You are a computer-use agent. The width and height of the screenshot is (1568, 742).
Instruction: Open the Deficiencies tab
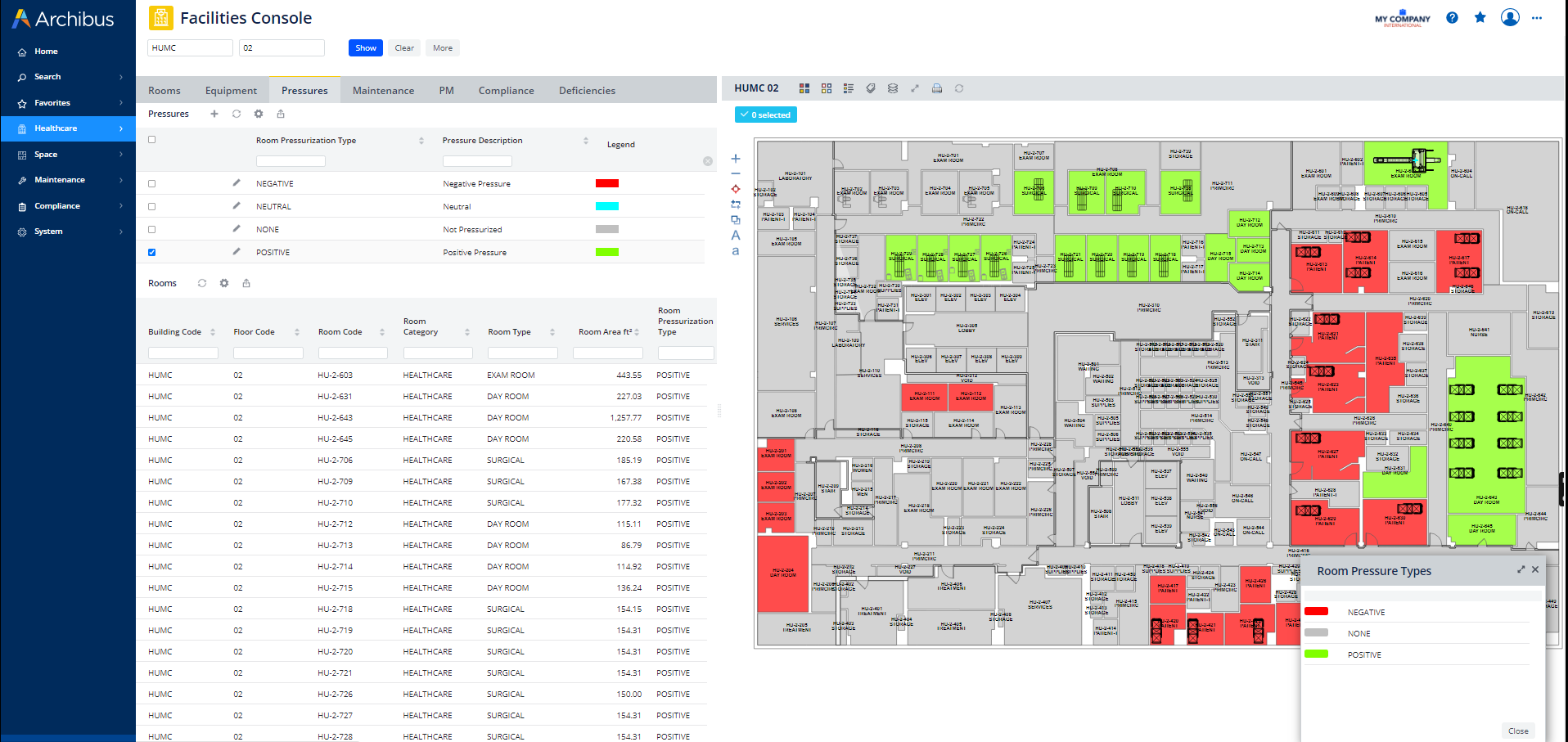pyautogui.click(x=587, y=91)
